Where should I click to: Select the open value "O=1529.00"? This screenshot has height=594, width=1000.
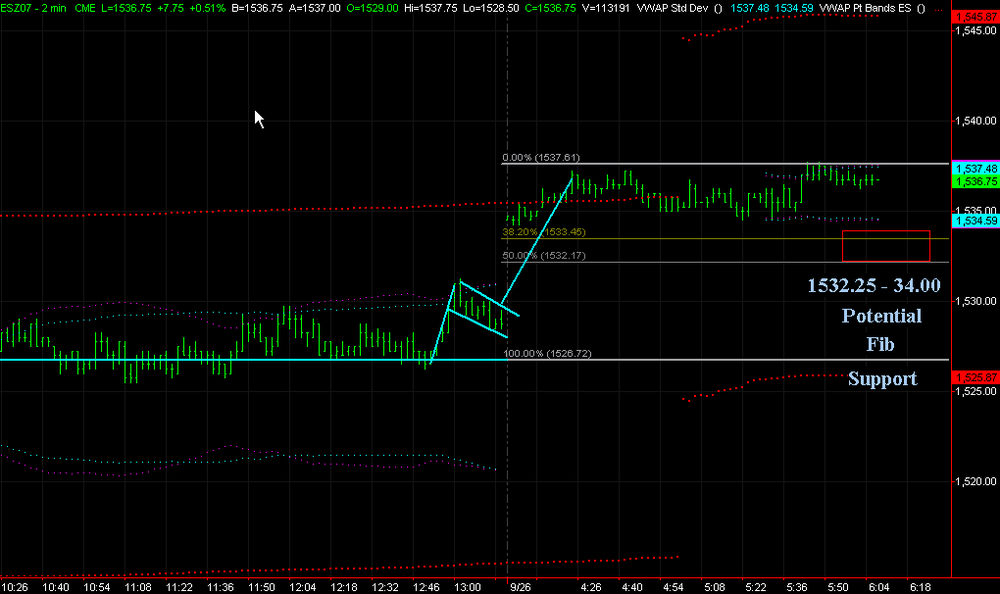click(x=372, y=8)
